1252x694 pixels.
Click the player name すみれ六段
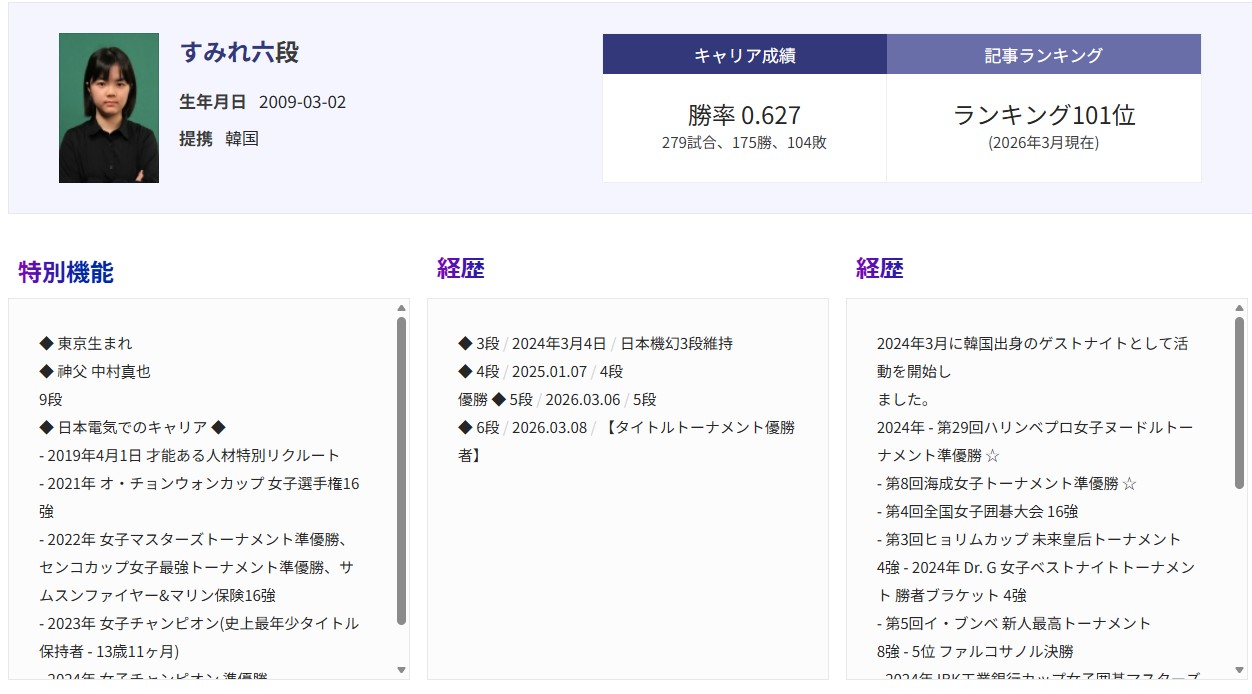click(239, 52)
